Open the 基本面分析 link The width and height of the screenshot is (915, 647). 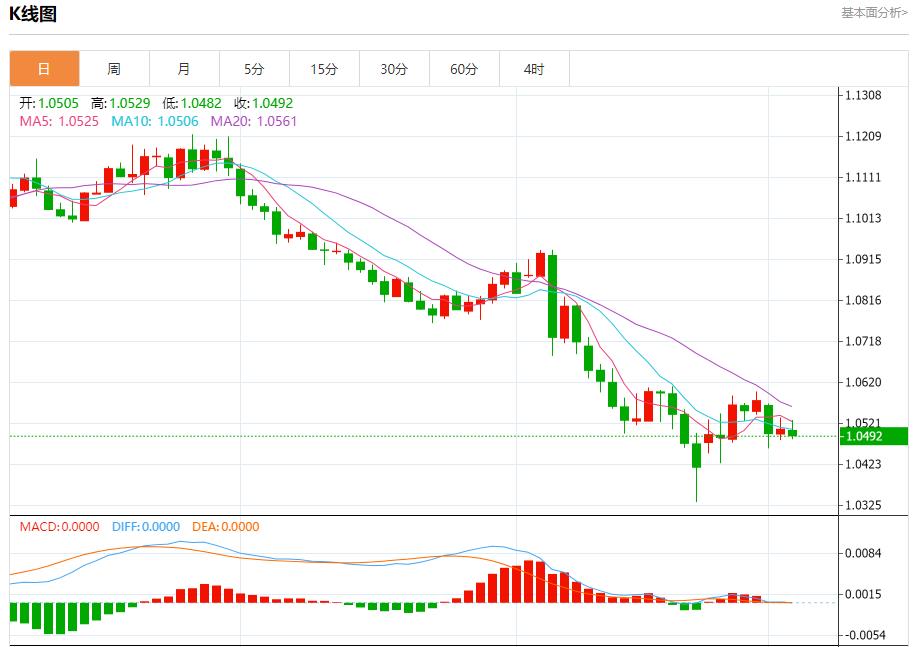point(874,13)
